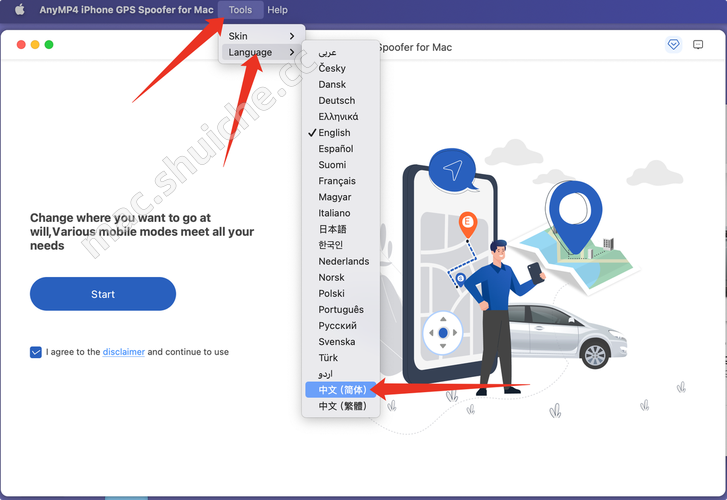This screenshot has width=727, height=500.
Task: Select Français language
Action: [x=341, y=181]
